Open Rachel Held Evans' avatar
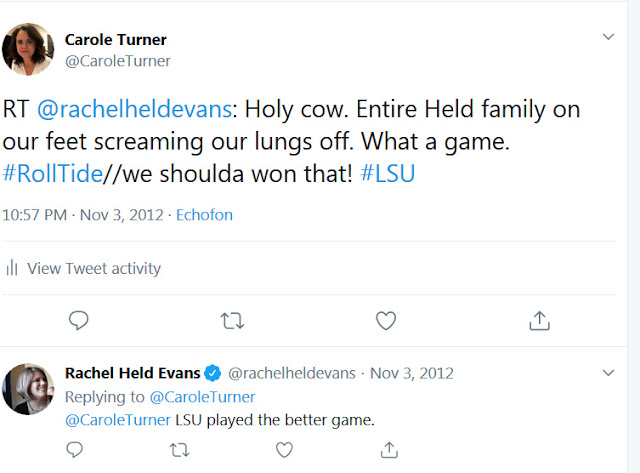Image resolution: width=640 pixels, height=473 pixels. [28, 389]
